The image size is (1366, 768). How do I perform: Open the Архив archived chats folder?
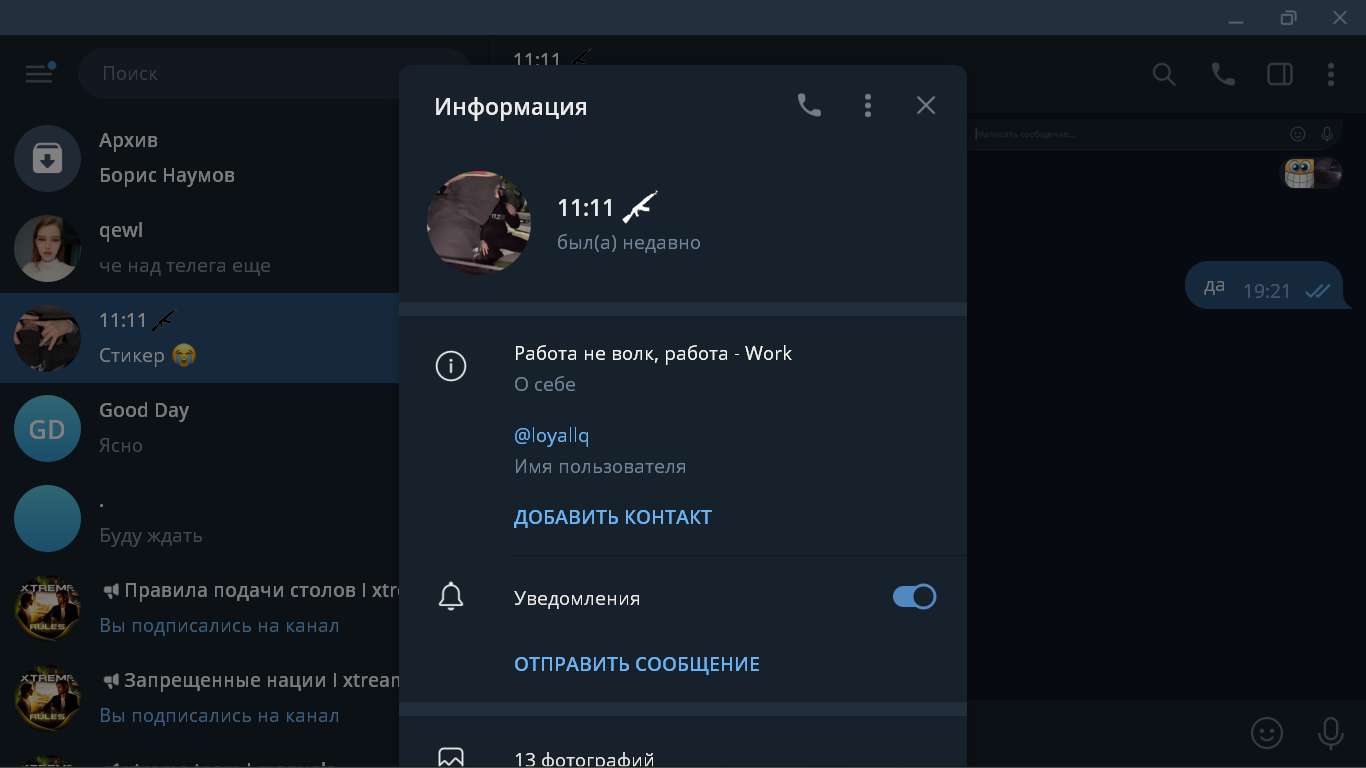(200, 158)
